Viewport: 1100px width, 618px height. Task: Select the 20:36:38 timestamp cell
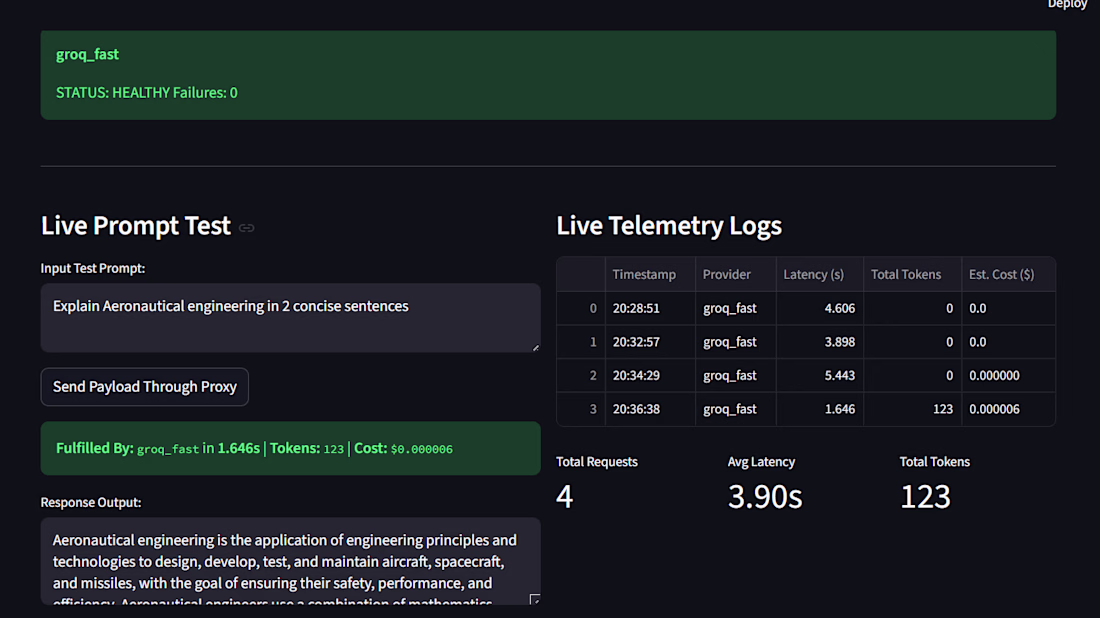coord(650,409)
